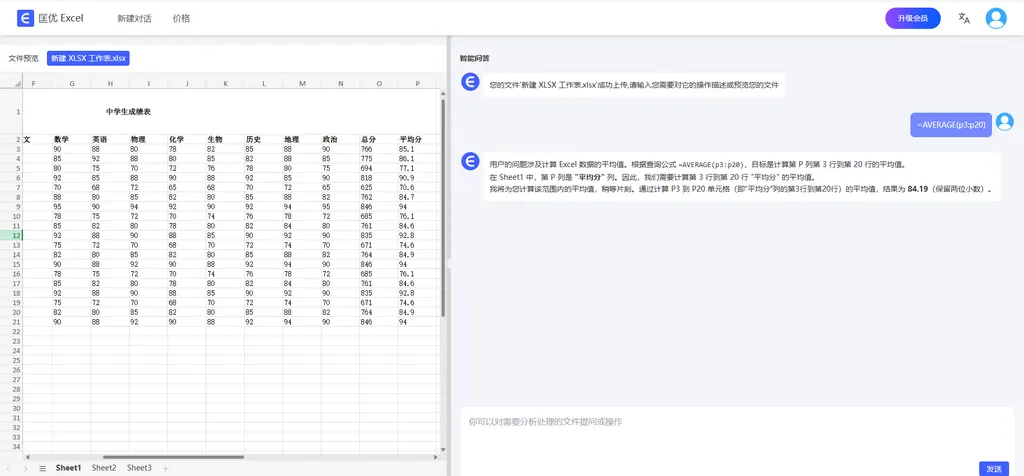Select the 新建 XLSX 工作表.xlsx file tag
The image size is (1024, 476).
coord(88,59)
